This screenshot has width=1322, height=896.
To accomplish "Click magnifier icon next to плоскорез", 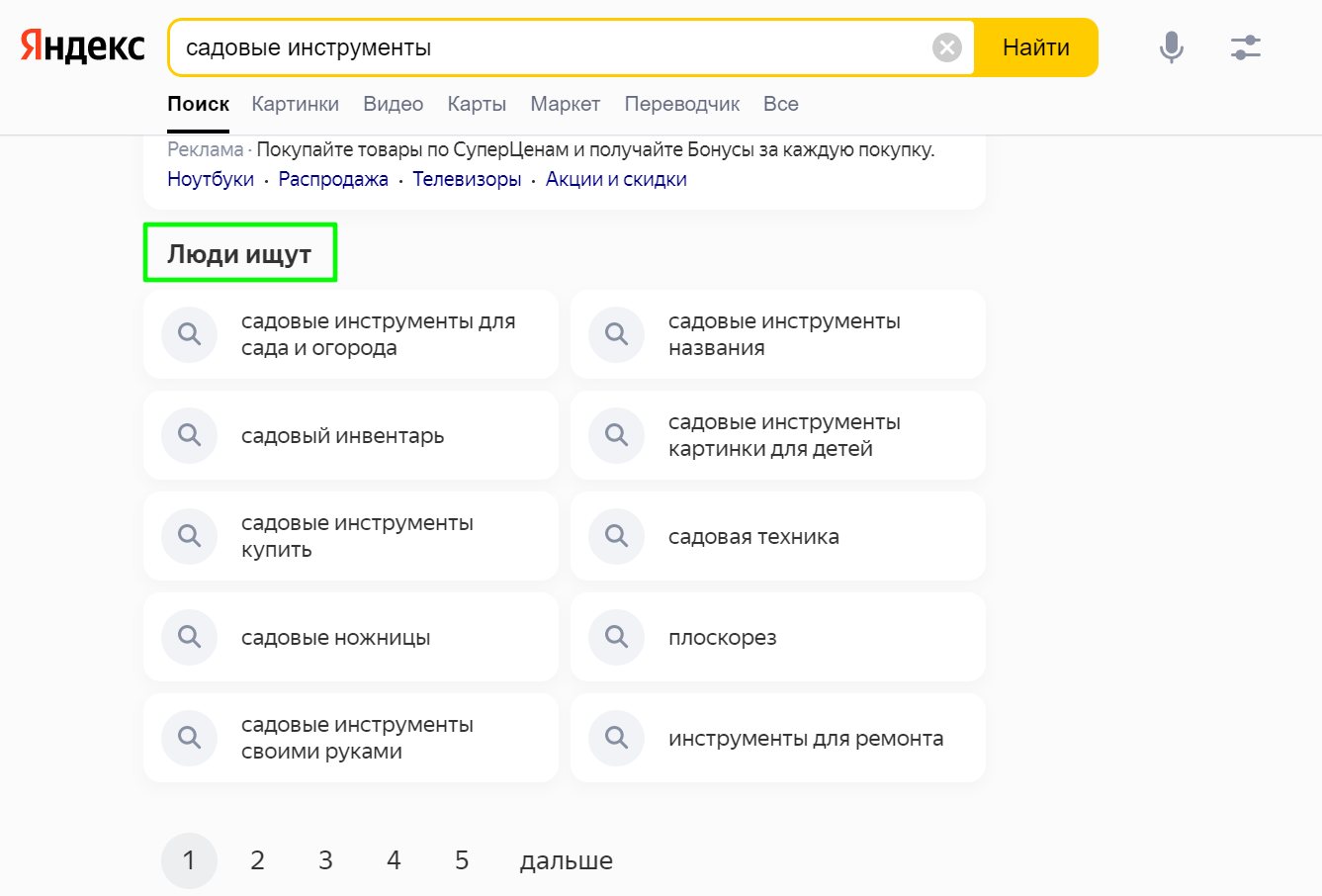I will [617, 637].
